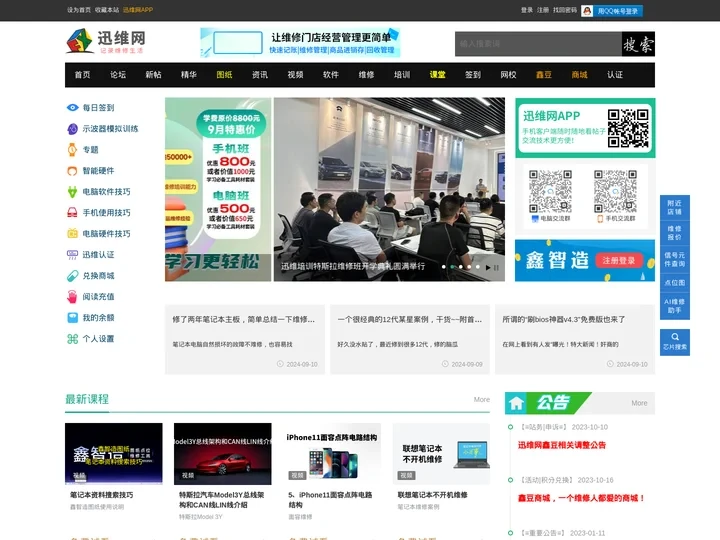Select the first banner slide dot
Image resolution: width=720 pixels, height=540 pixels.
(444, 267)
